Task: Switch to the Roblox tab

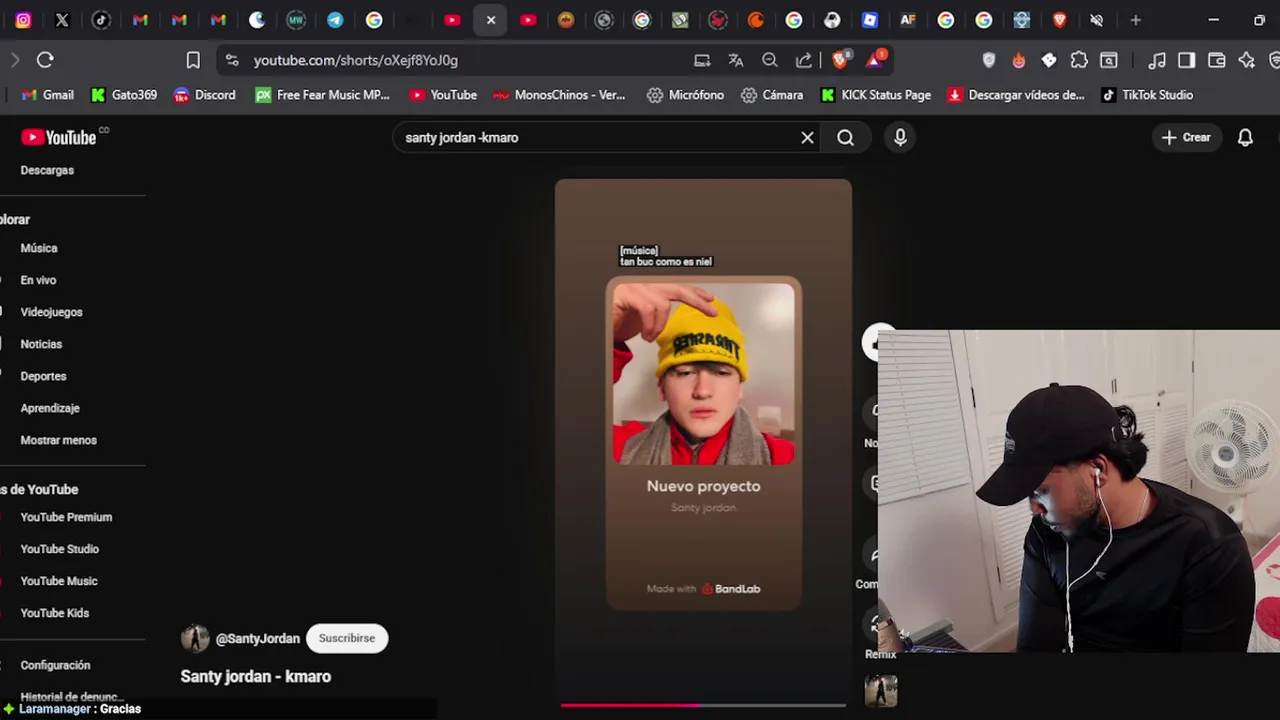Action: pyautogui.click(x=870, y=20)
